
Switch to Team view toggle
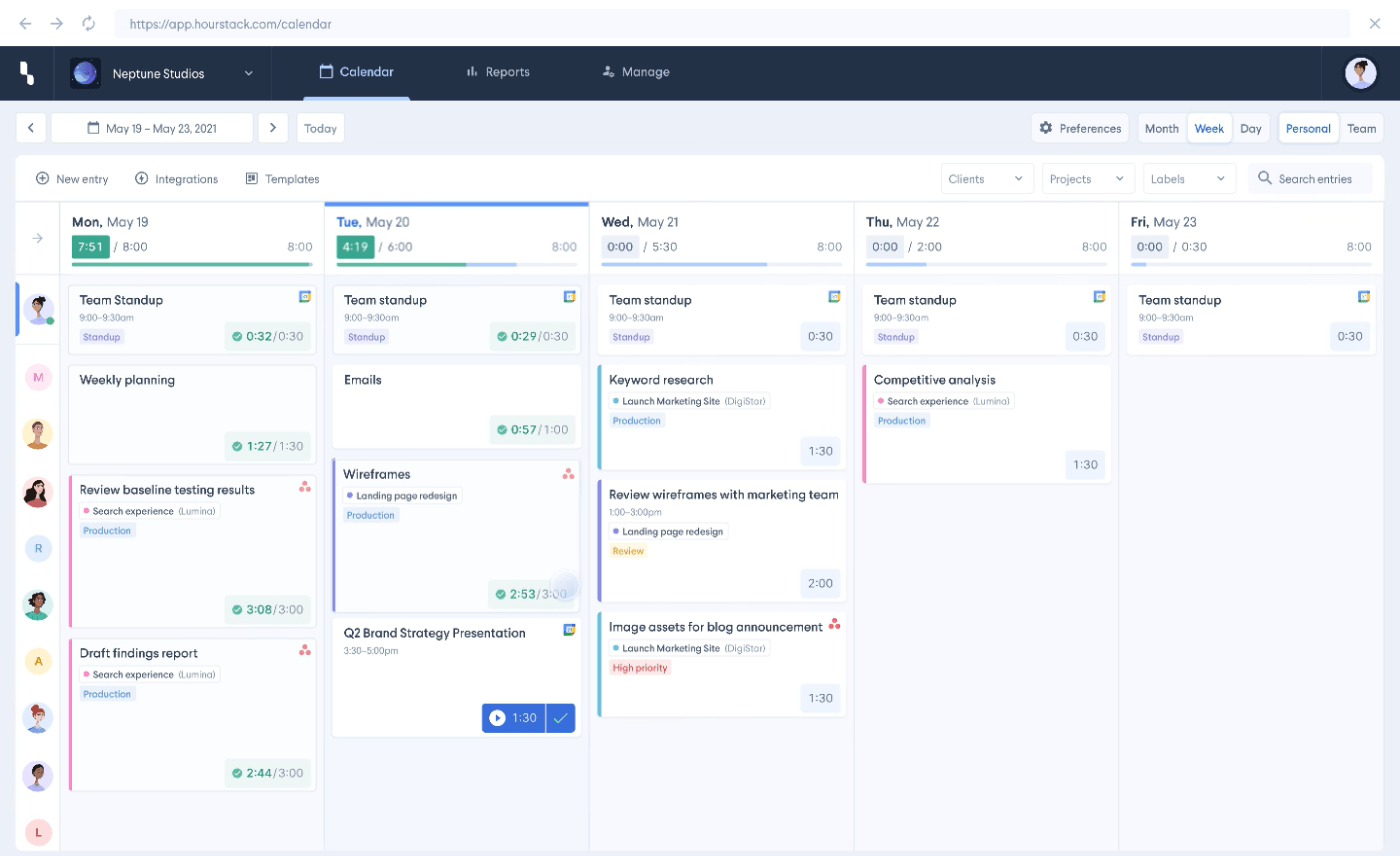(1361, 128)
